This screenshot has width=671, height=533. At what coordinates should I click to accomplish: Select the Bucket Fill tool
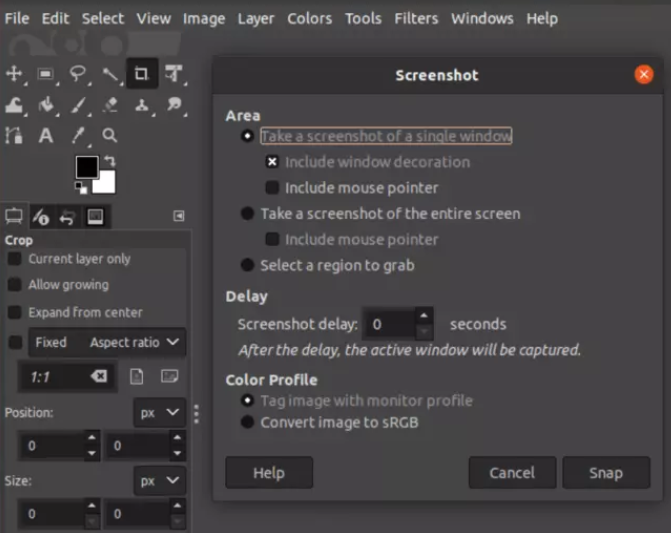[46, 105]
